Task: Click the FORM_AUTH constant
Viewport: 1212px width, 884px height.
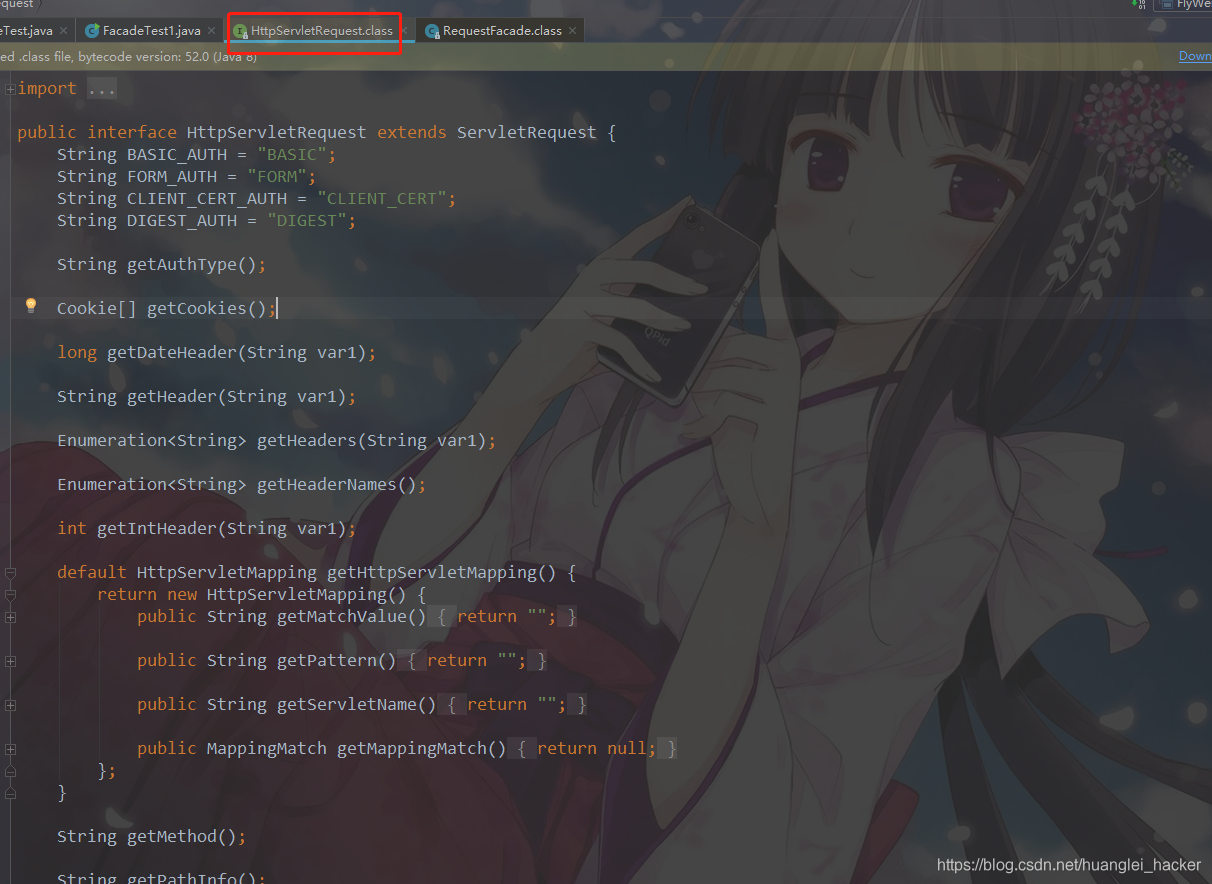Action: pyautogui.click(x=172, y=176)
